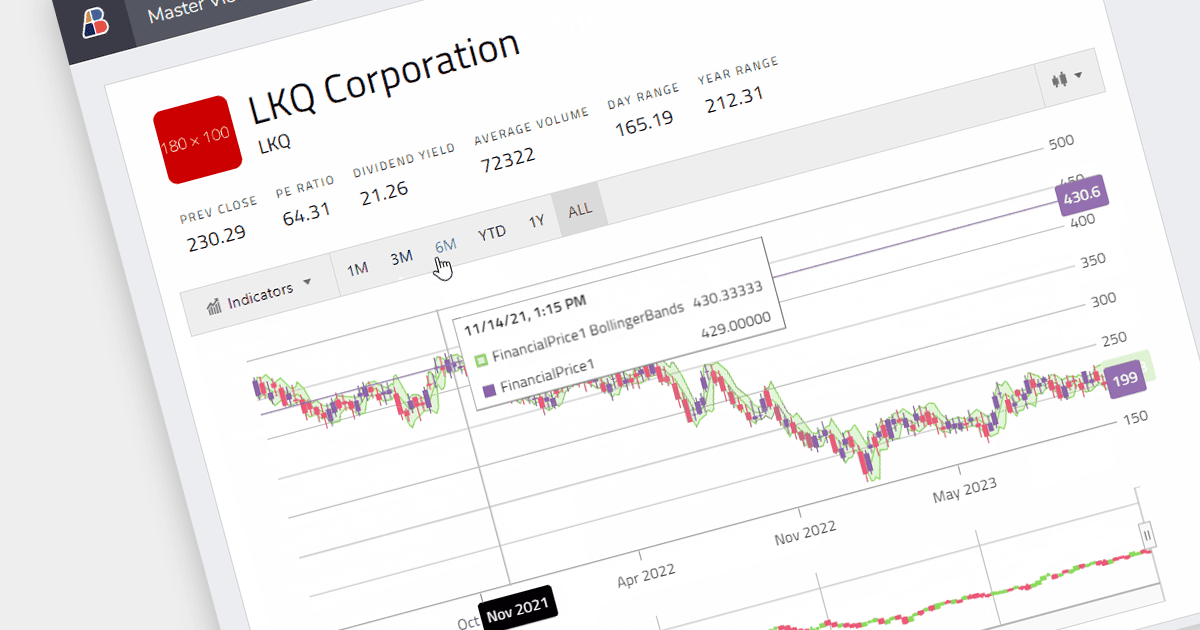Click the navigator range slider handle

pos(1148,535)
